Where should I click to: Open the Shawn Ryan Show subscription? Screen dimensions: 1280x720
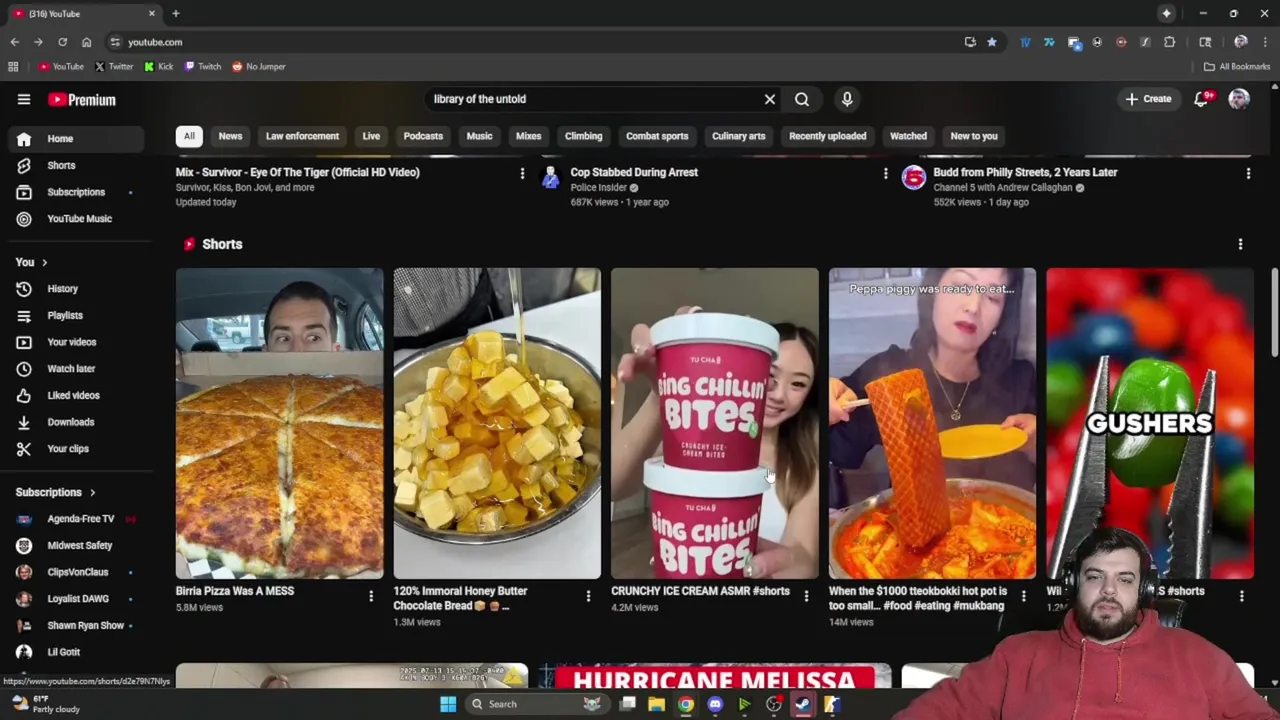78,625
